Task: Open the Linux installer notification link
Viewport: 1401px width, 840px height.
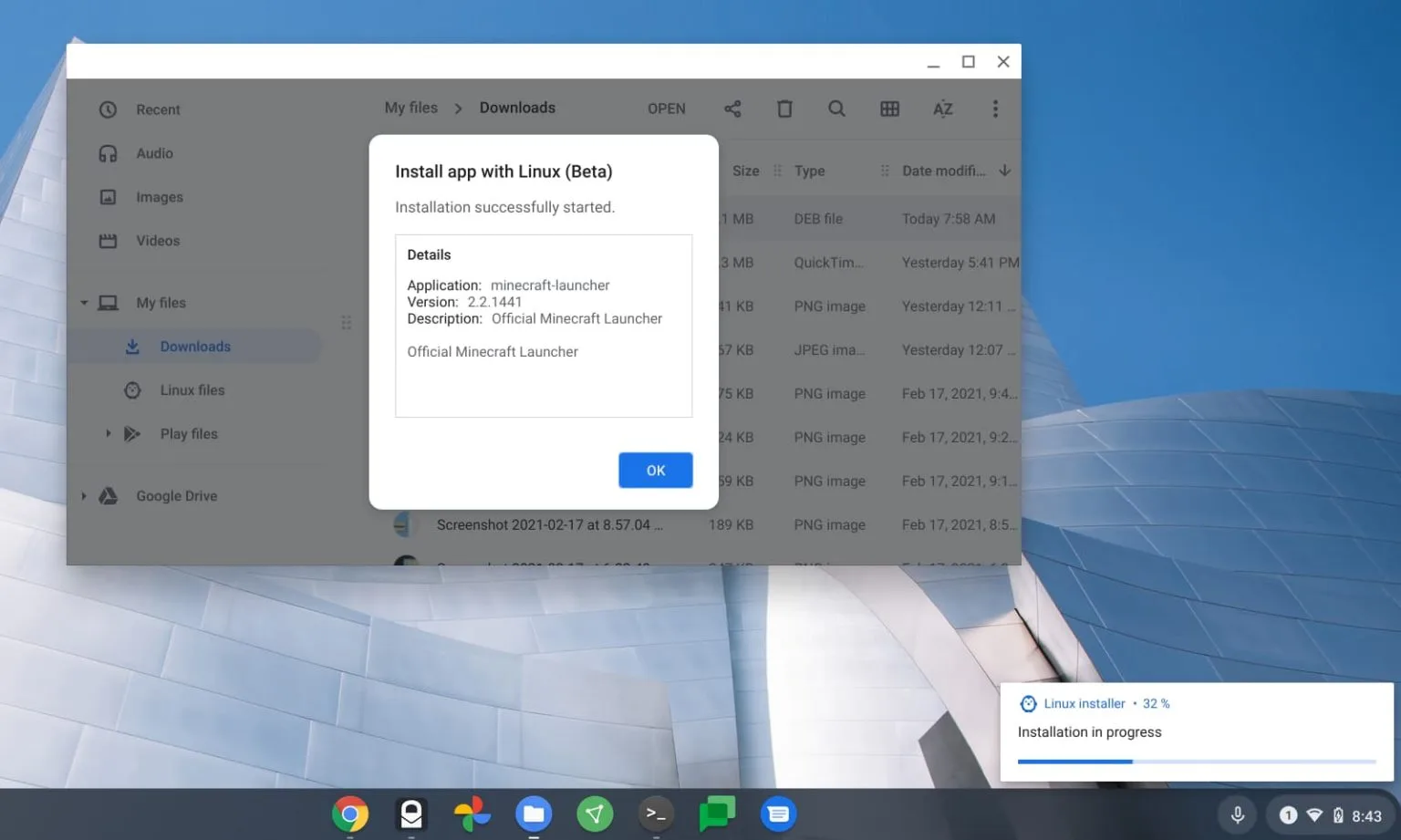Action: tap(1085, 703)
